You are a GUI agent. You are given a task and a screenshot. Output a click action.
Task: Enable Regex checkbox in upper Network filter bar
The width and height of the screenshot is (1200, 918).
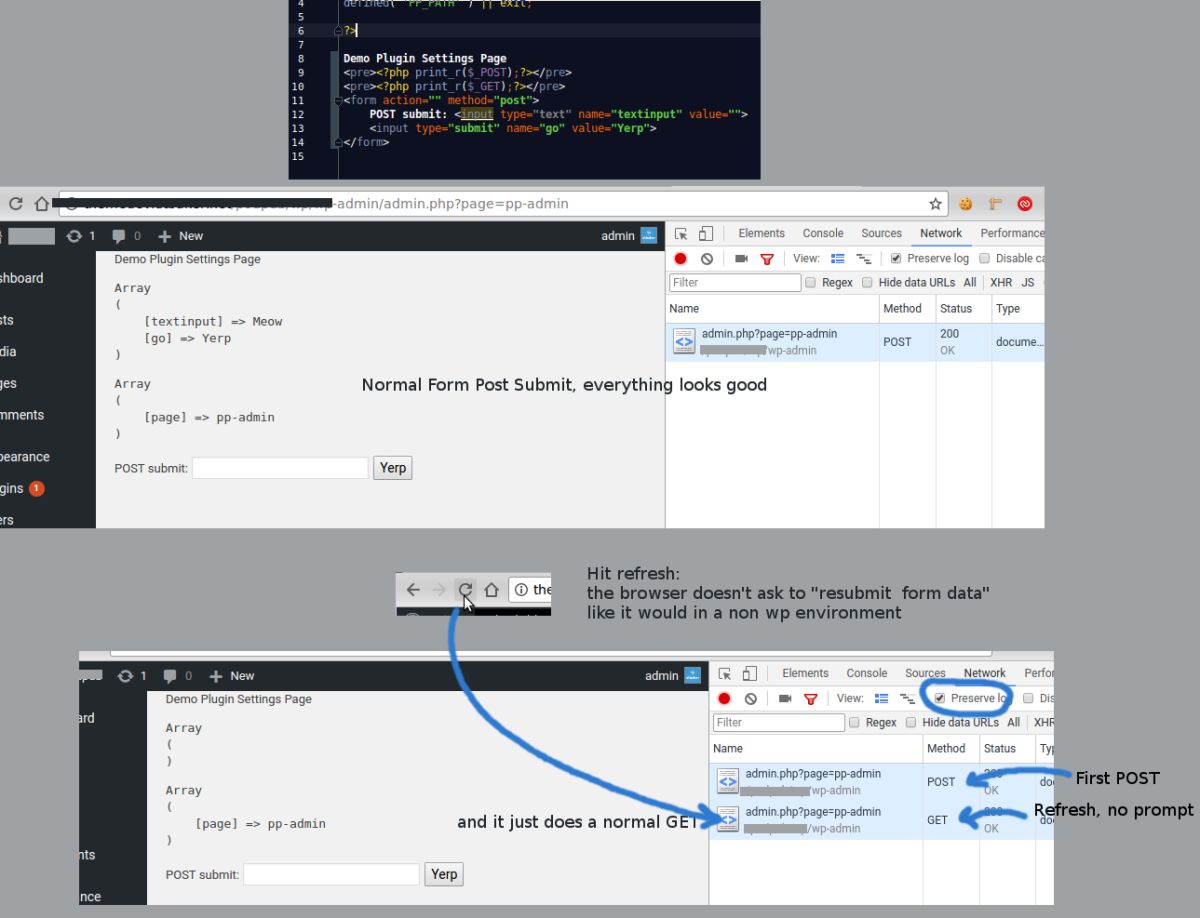coord(811,283)
